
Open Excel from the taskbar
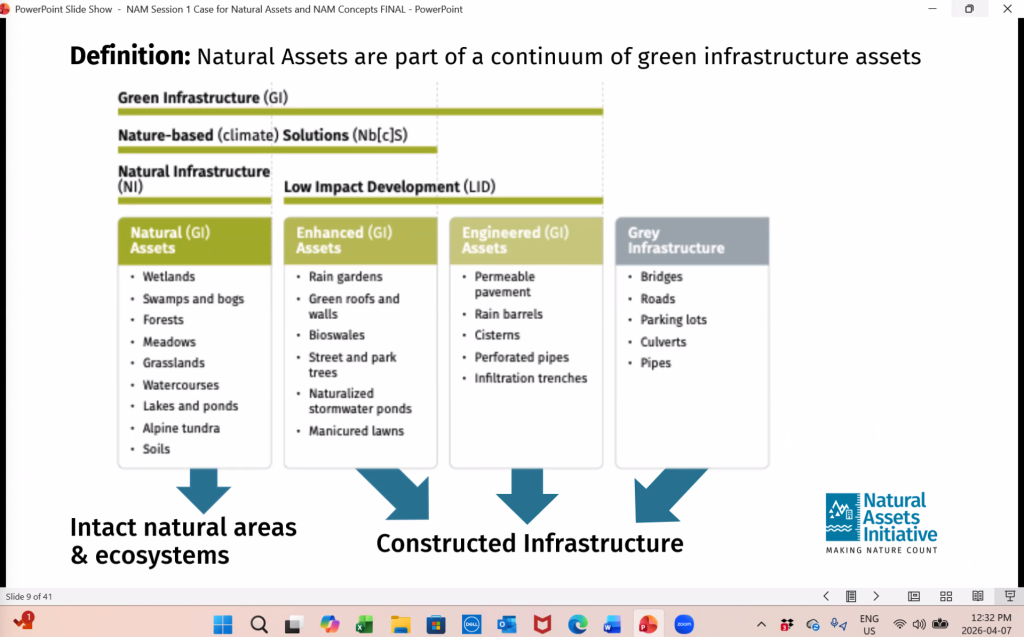click(364, 624)
